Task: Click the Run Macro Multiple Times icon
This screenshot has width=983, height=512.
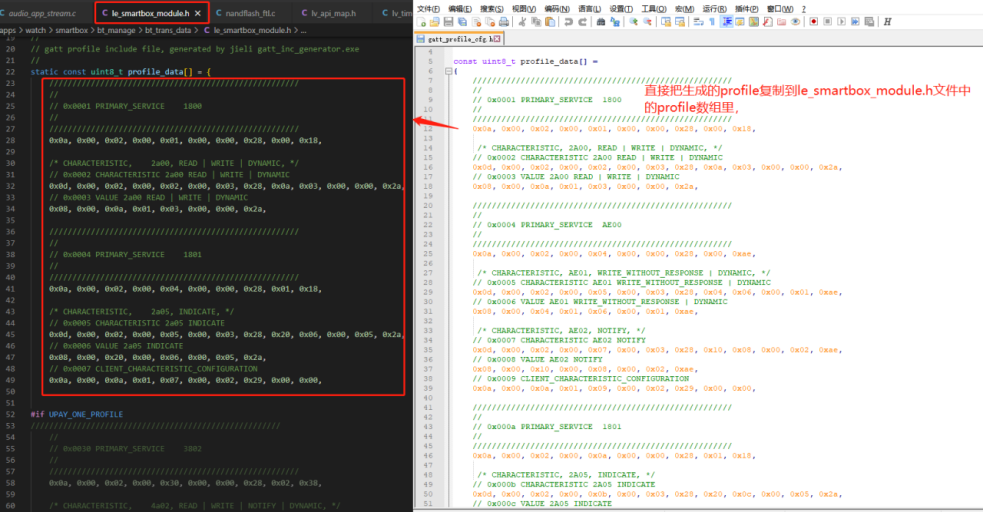Action: point(855,22)
